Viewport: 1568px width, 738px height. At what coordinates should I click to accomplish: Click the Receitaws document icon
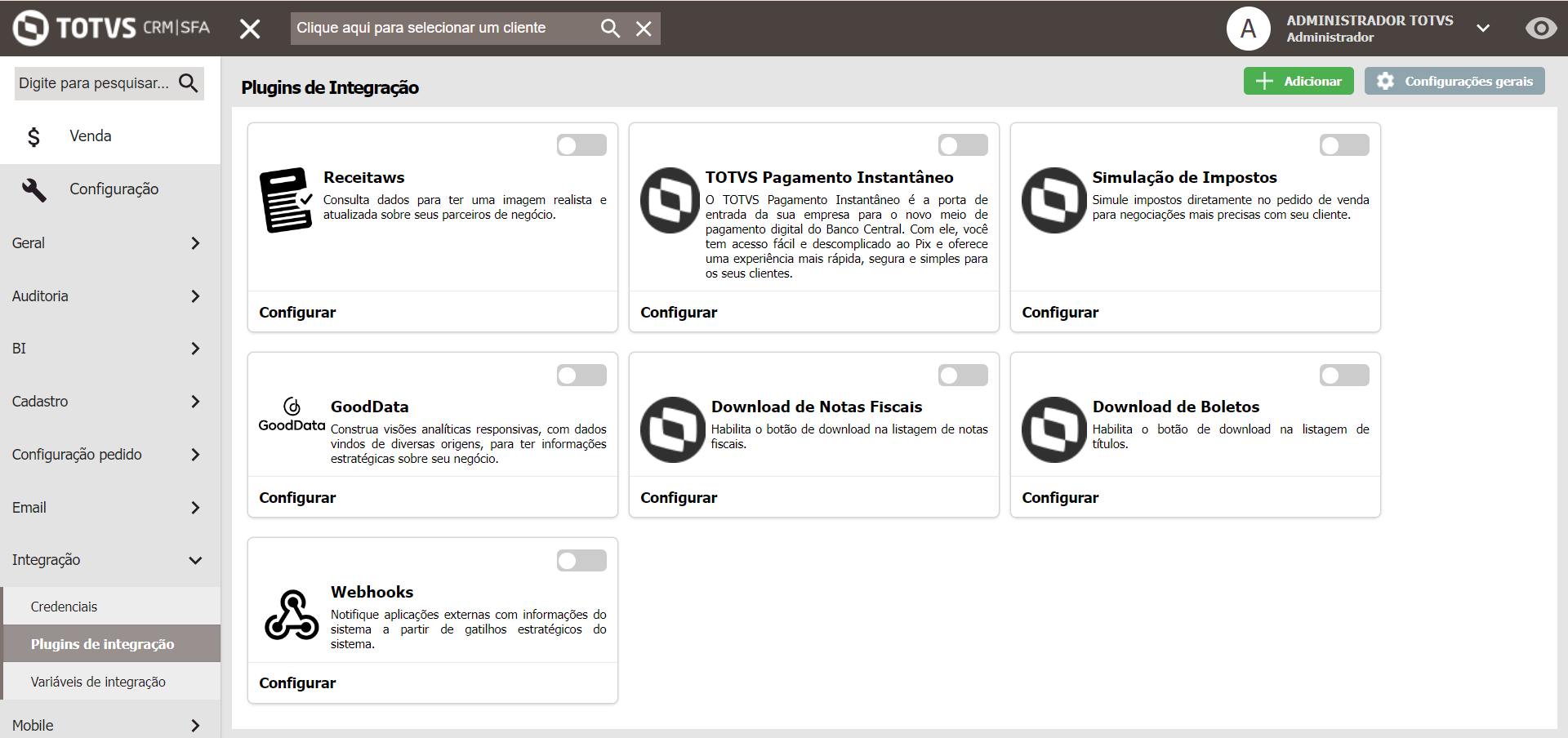tap(287, 200)
